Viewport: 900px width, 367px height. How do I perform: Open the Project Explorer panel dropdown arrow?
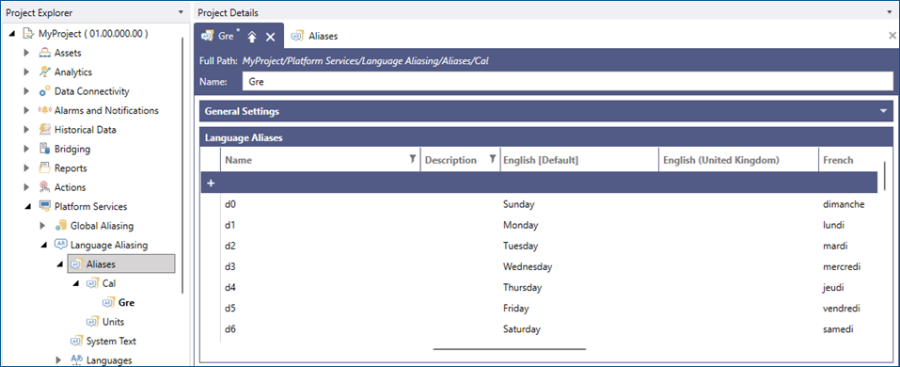coord(181,12)
